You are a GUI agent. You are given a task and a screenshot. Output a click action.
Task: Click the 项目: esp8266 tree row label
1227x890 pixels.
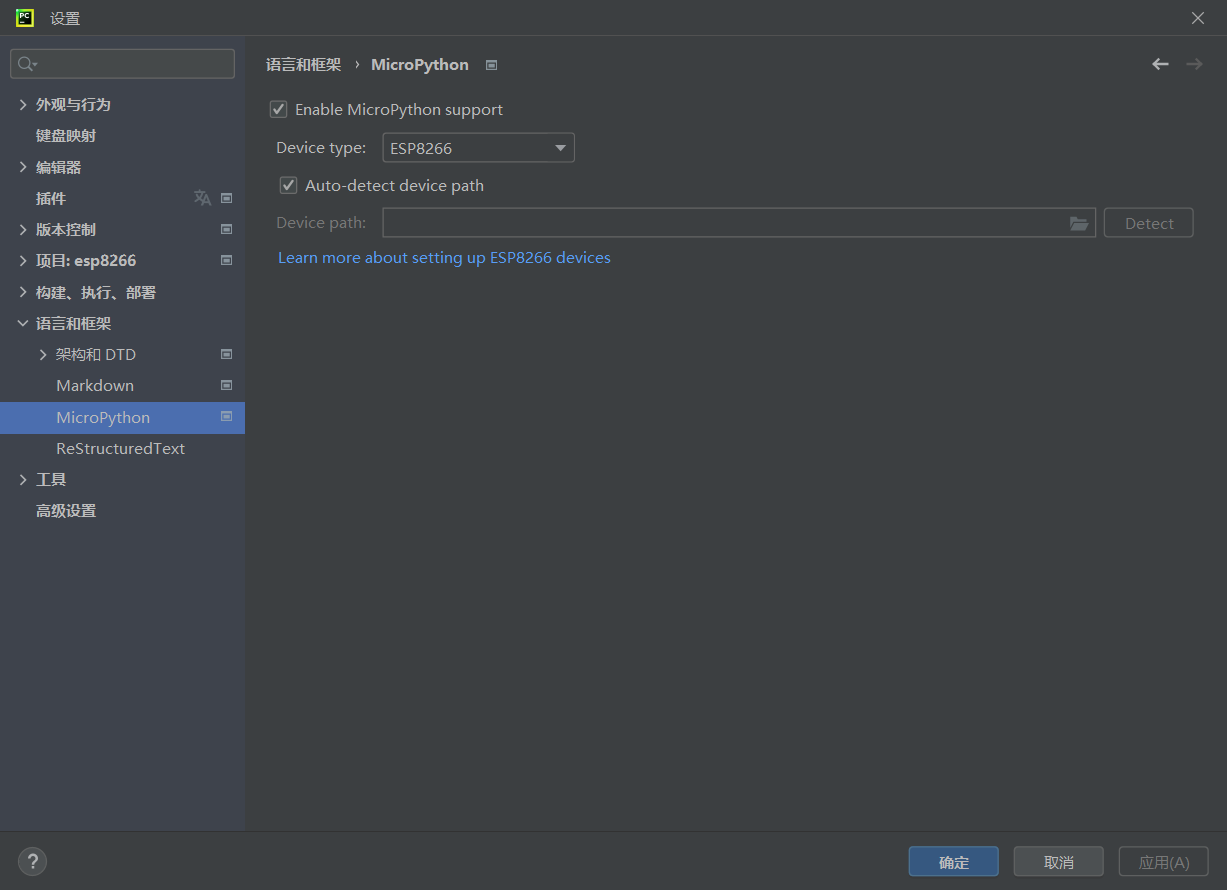[x=86, y=260]
